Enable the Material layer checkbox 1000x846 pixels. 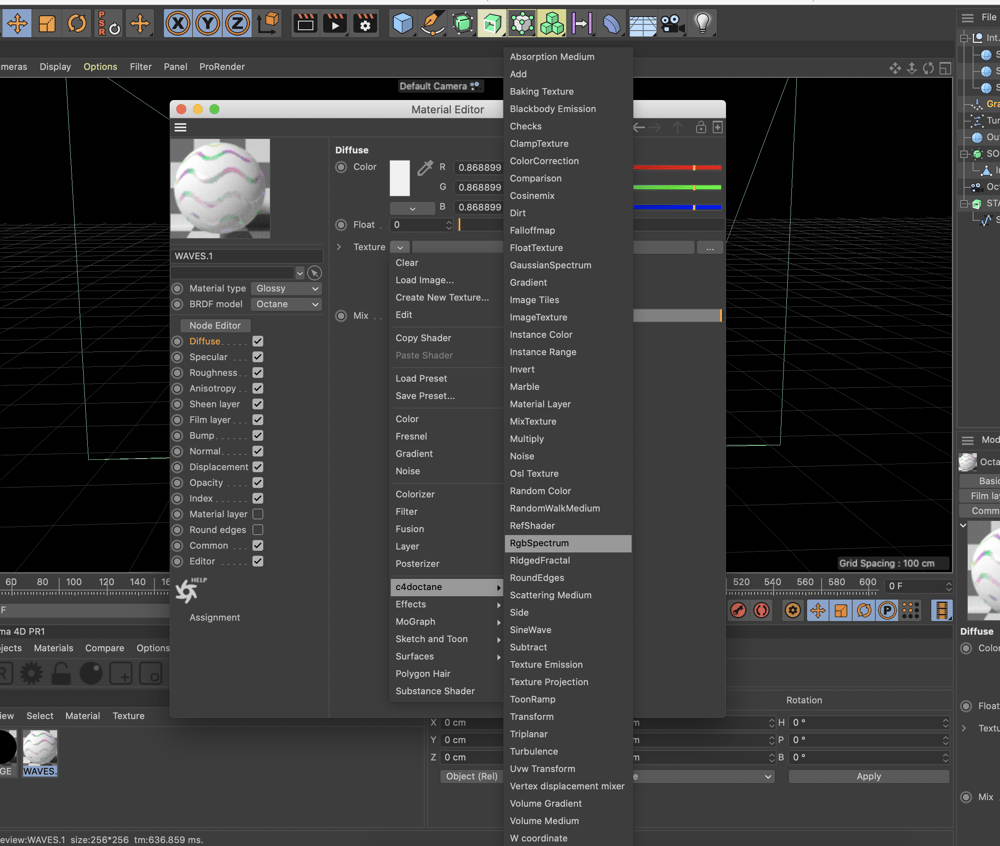(258, 514)
